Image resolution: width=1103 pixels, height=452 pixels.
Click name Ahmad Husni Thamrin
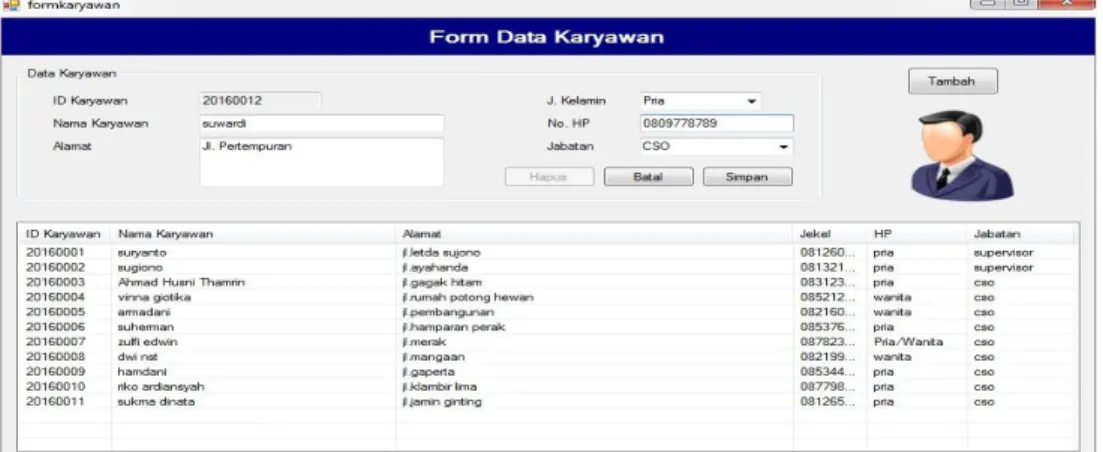(181, 283)
